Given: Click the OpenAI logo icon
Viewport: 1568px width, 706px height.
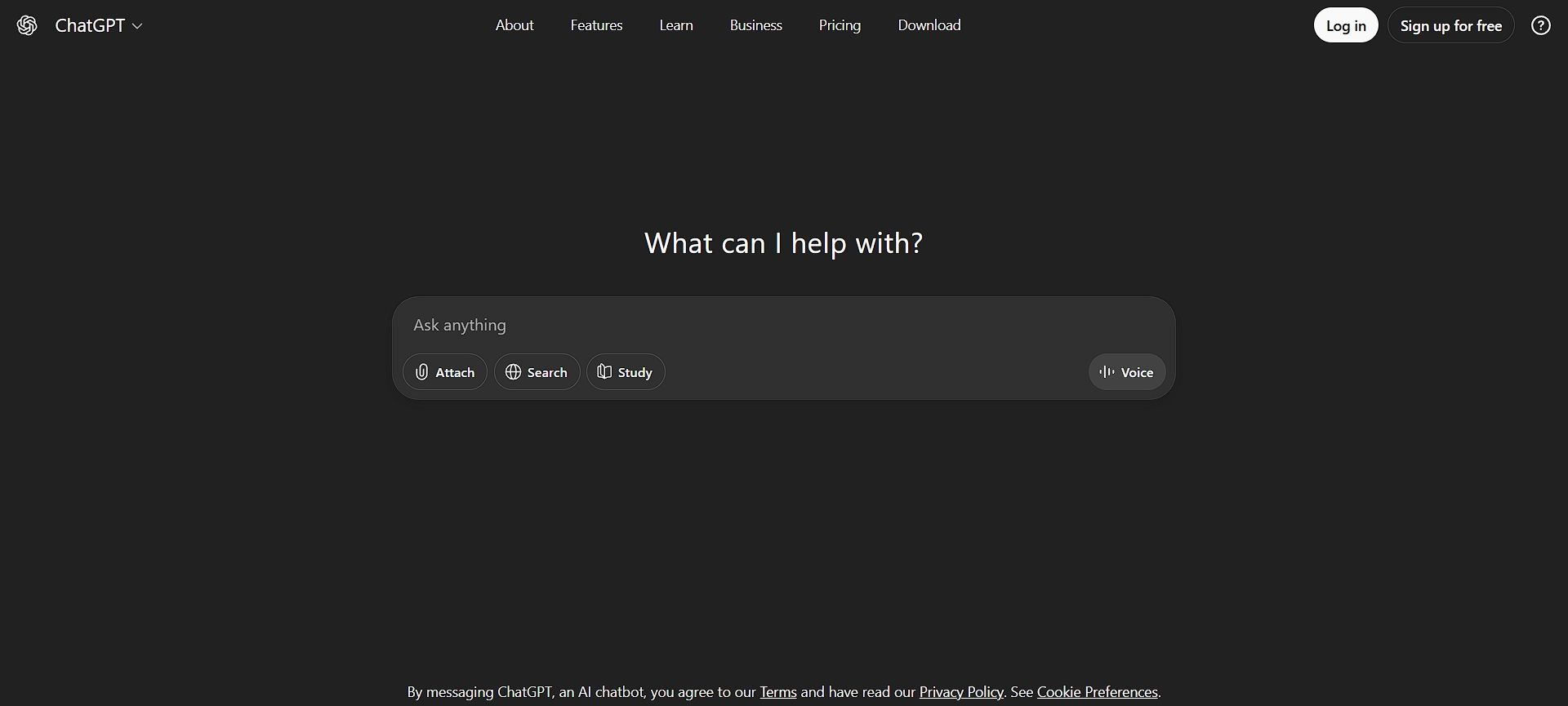Looking at the screenshot, I should click(27, 25).
